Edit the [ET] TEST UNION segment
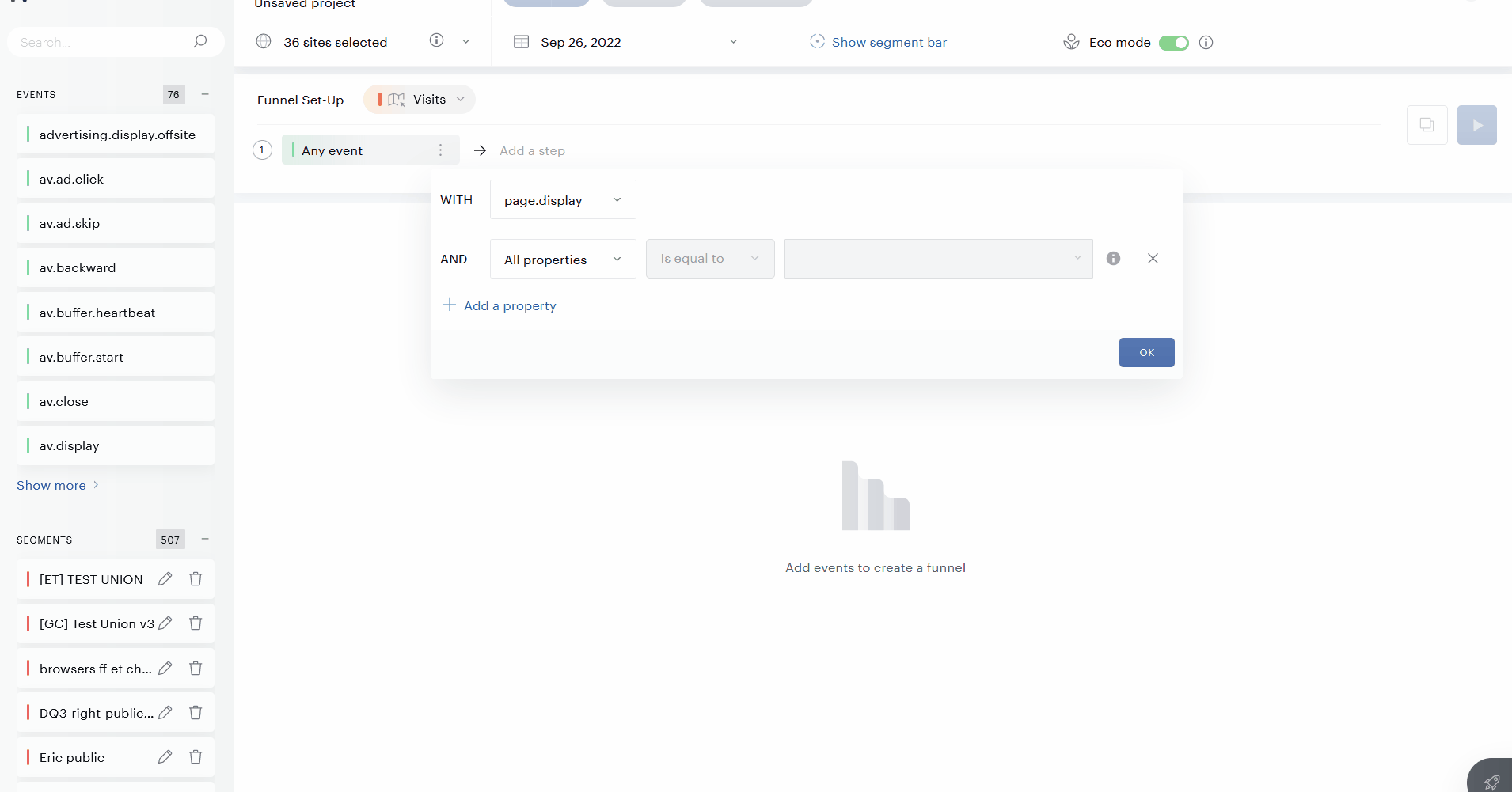1512x792 pixels. click(x=165, y=579)
